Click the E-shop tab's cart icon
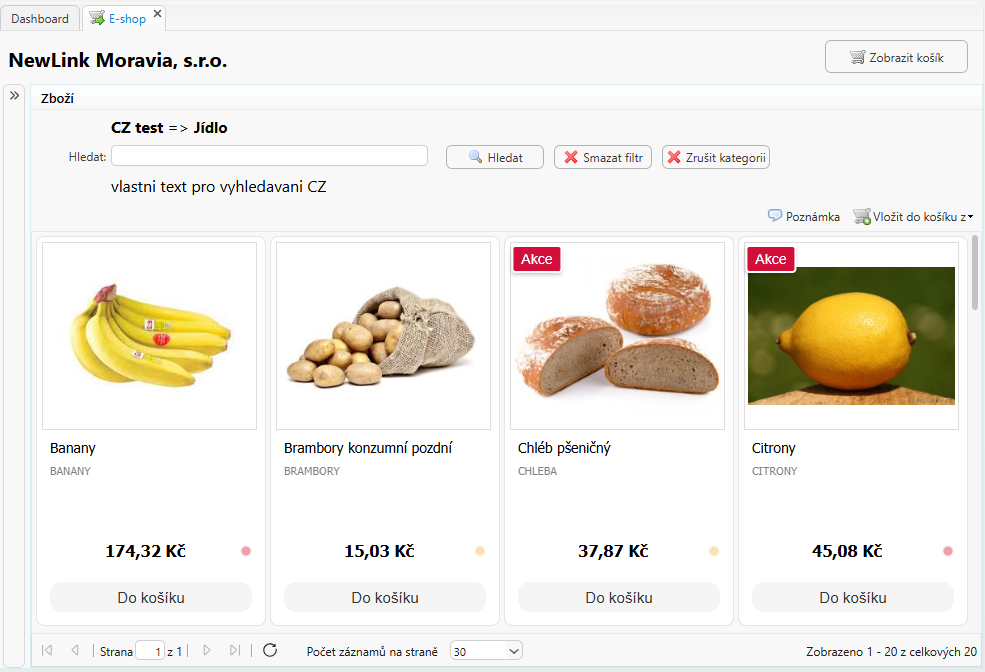The height and width of the screenshot is (672, 985). pos(97,17)
